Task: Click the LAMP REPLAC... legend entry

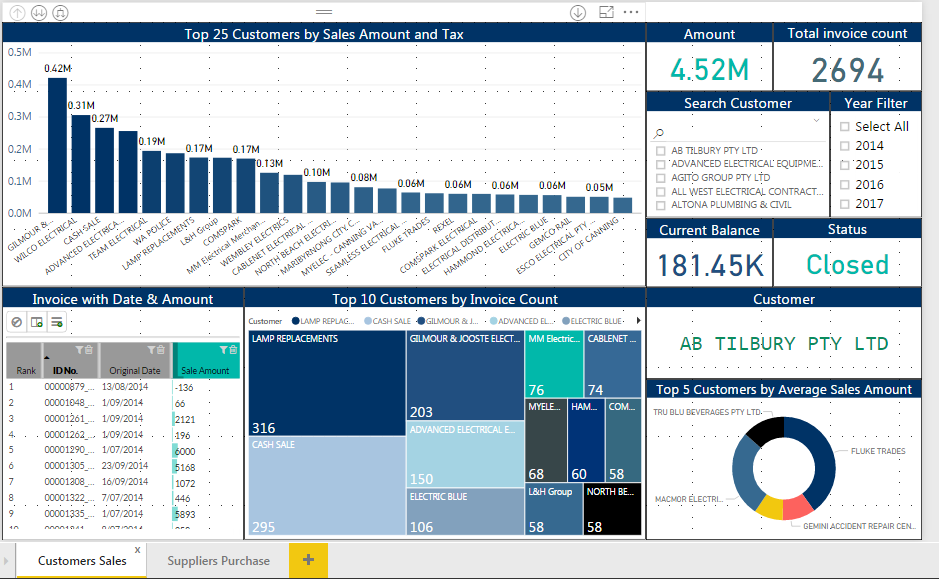Action: 323,321
